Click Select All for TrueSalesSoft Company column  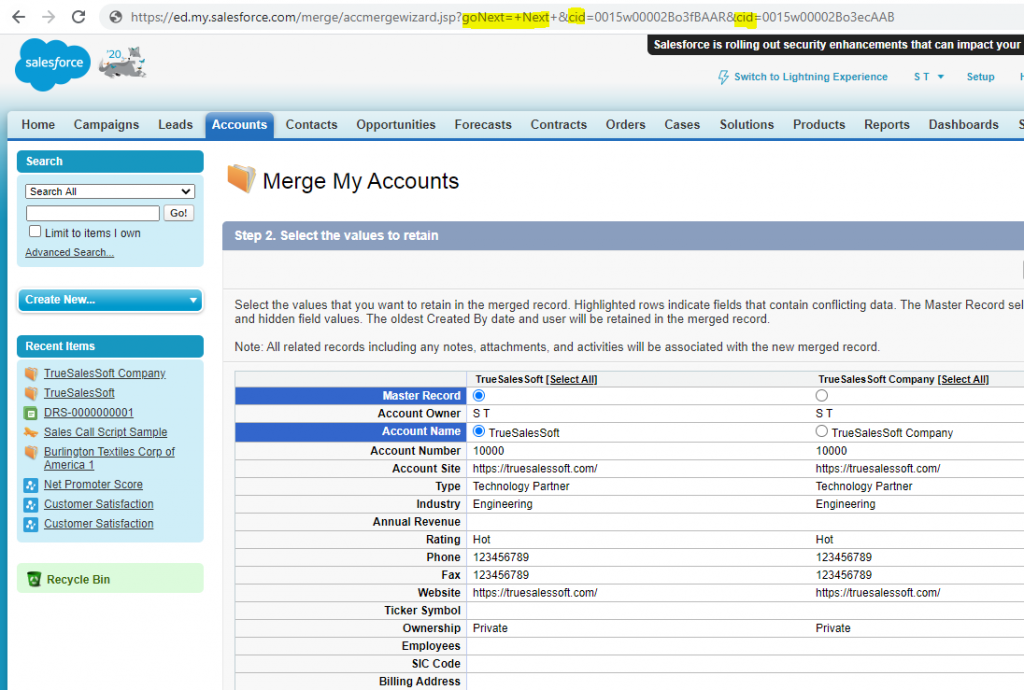pos(963,379)
